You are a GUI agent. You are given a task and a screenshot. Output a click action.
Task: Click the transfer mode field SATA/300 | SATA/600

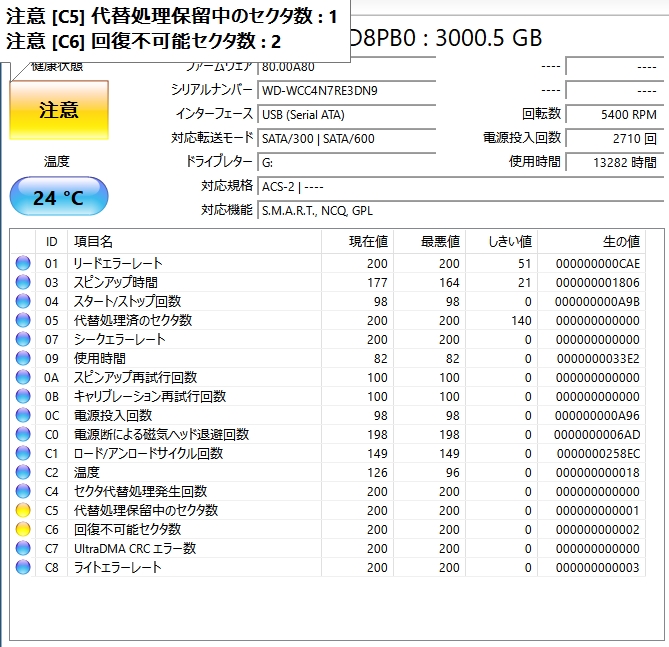click(346, 138)
